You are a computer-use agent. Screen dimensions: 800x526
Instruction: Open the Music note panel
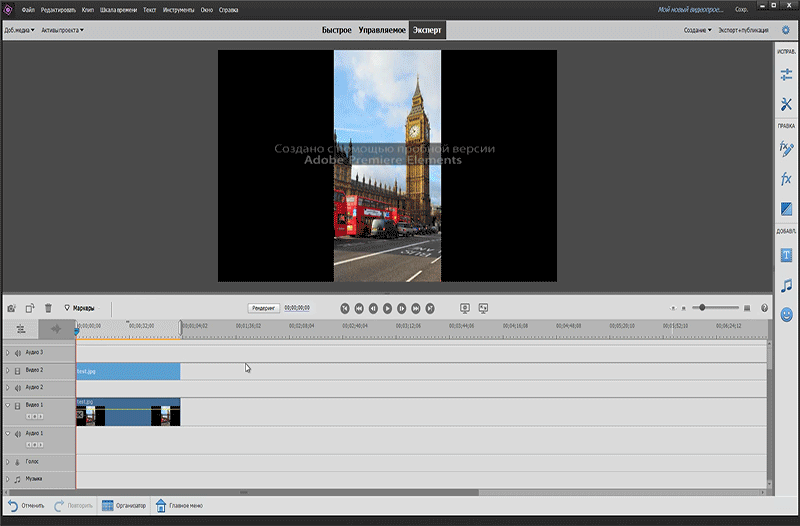pyautogui.click(x=786, y=285)
